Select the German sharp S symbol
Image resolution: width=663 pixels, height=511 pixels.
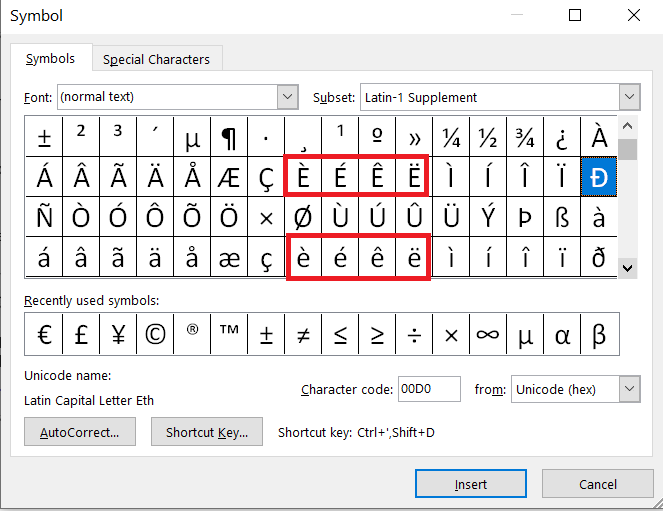(x=562, y=217)
